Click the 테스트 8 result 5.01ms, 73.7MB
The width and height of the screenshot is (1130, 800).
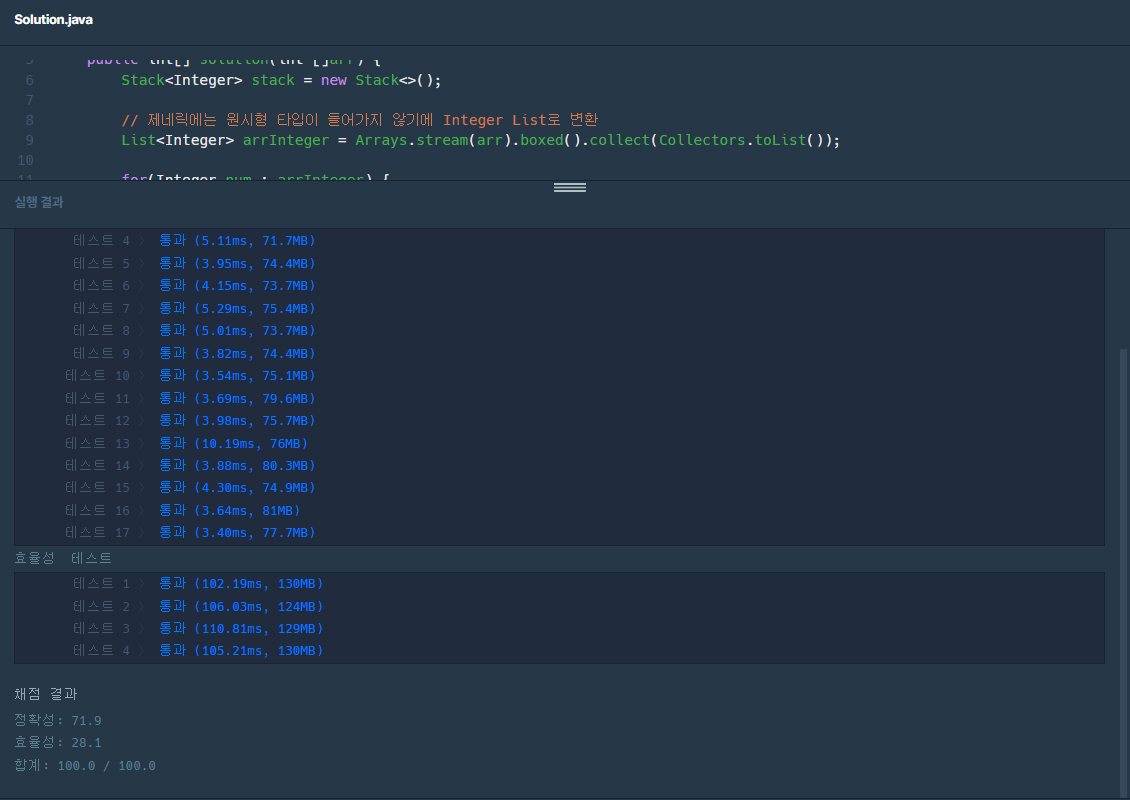point(237,330)
